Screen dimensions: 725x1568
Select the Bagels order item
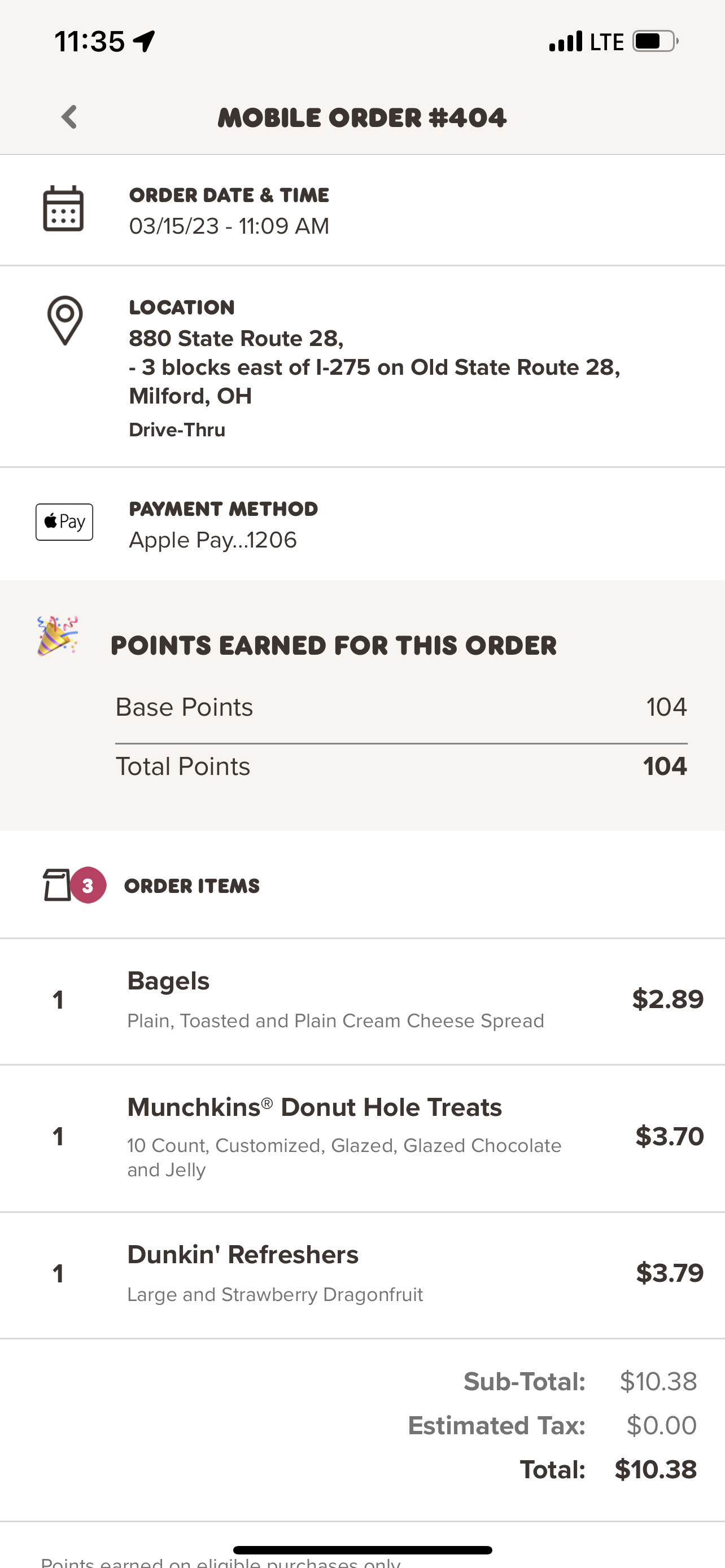coord(168,981)
